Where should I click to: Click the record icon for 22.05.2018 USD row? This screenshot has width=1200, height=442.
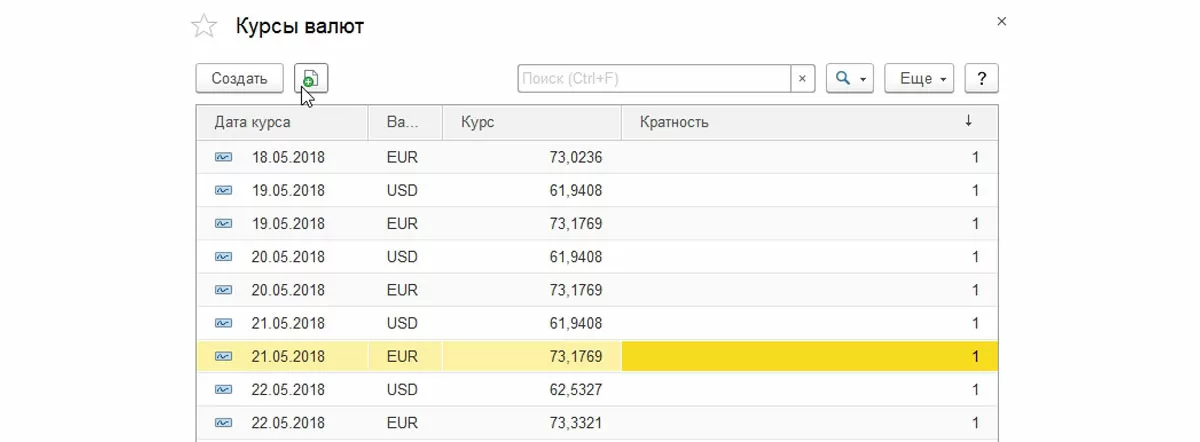click(x=223, y=389)
